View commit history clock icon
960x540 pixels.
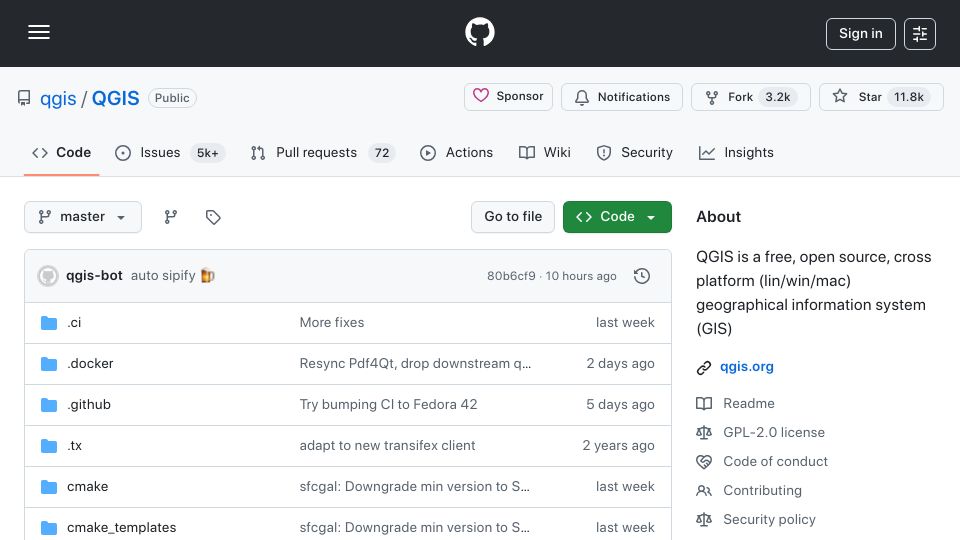pos(642,276)
